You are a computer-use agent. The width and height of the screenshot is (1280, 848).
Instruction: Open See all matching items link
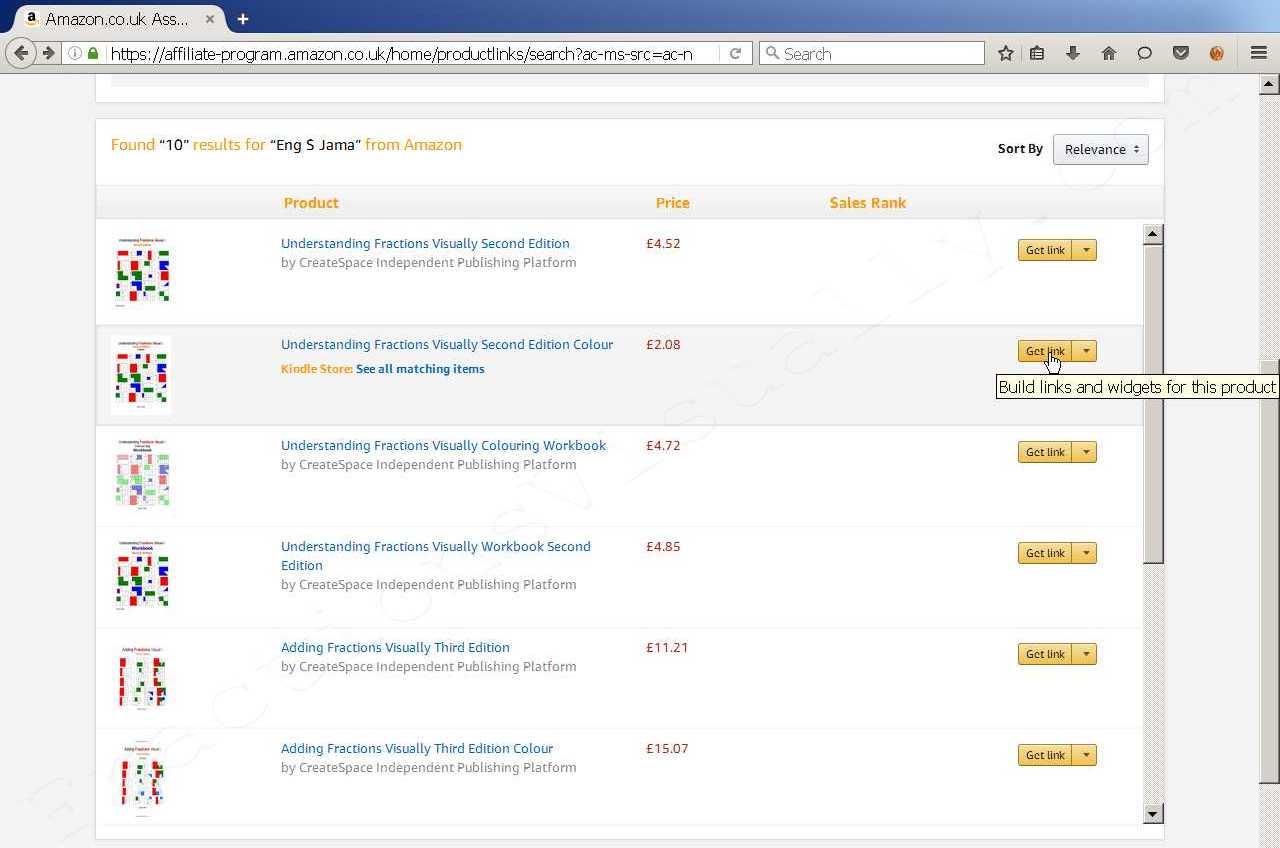point(420,369)
